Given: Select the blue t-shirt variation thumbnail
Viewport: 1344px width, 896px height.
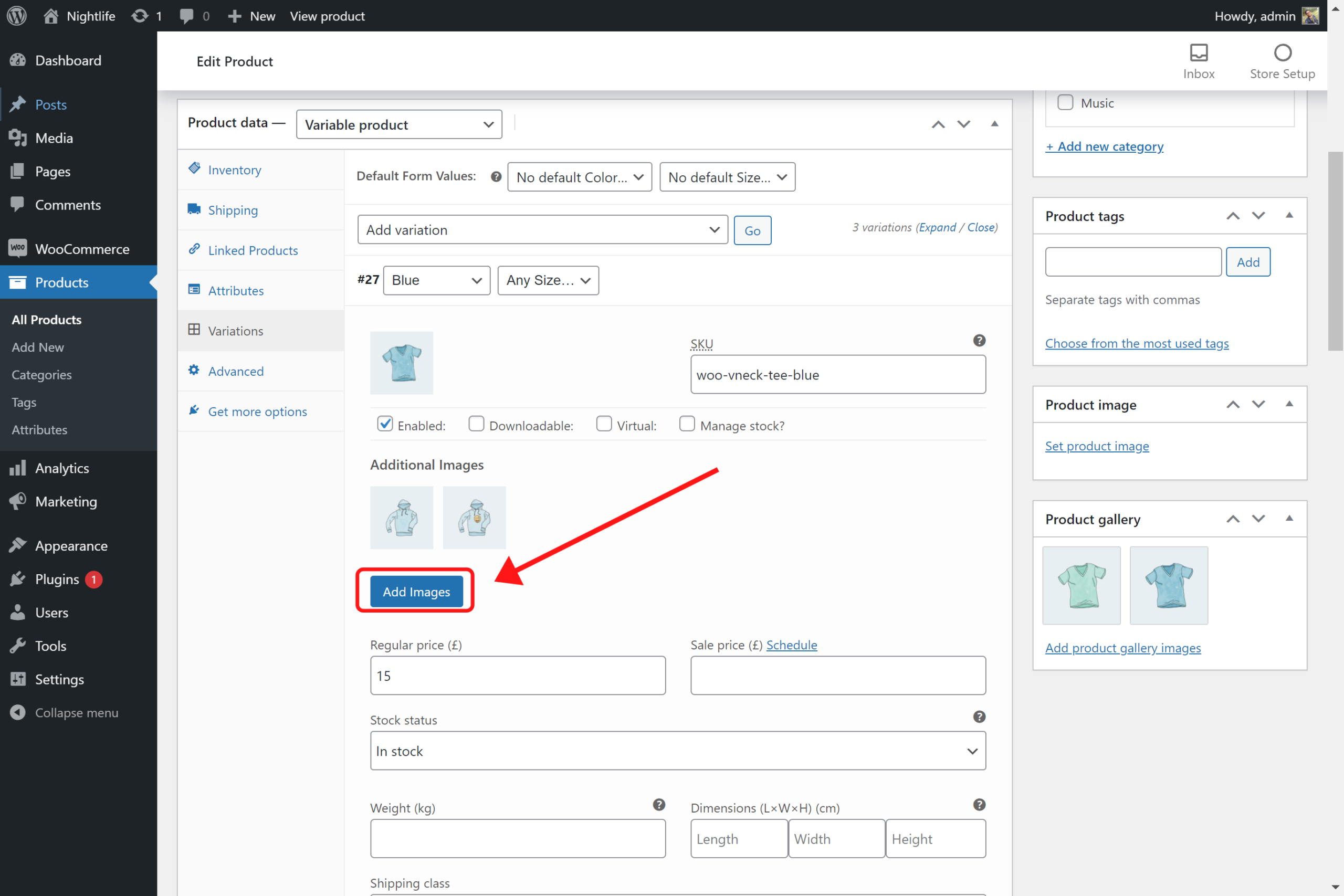Looking at the screenshot, I should click(x=401, y=363).
